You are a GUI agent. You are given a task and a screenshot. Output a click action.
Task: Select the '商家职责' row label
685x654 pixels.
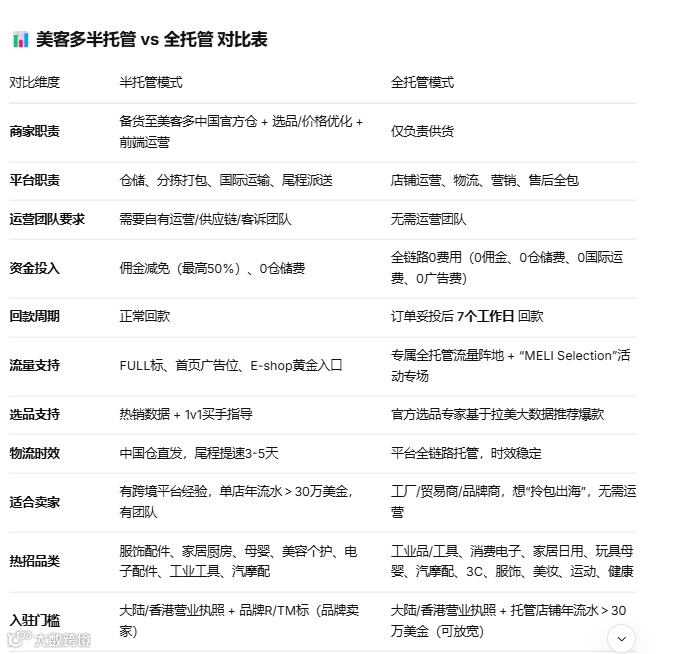point(35,131)
